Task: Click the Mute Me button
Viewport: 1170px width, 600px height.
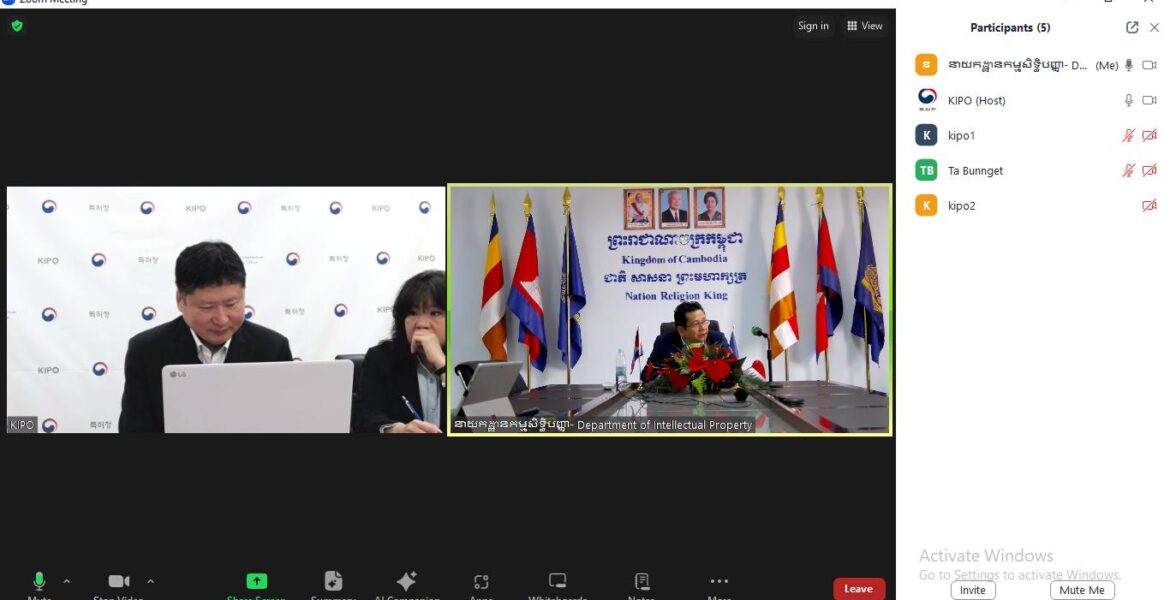Action: click(x=1082, y=590)
